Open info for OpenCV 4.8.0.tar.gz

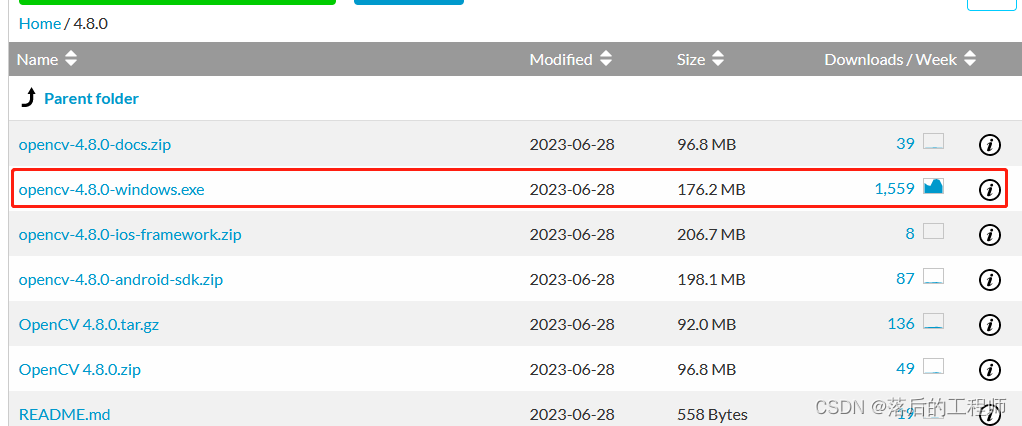989,324
